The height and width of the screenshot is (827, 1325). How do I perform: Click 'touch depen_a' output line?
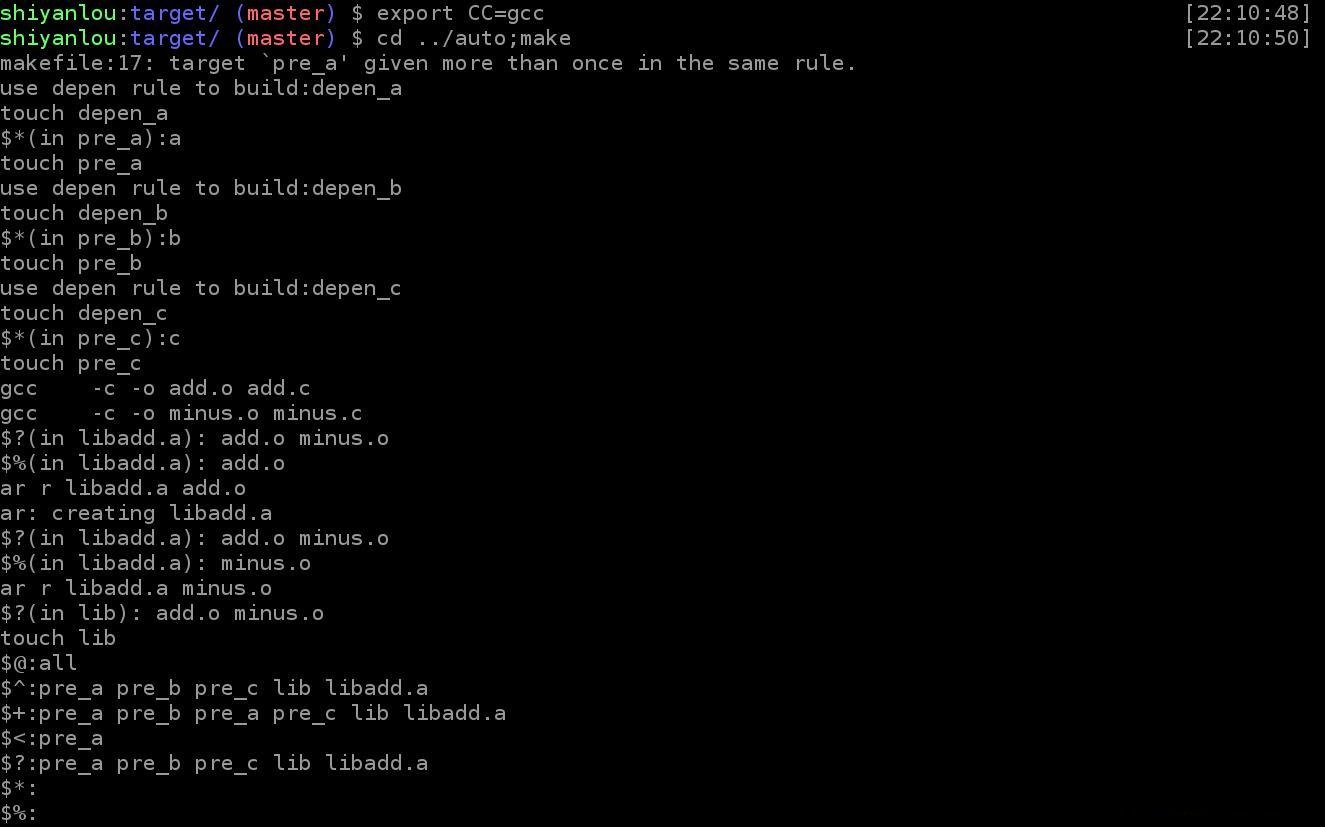(84, 113)
